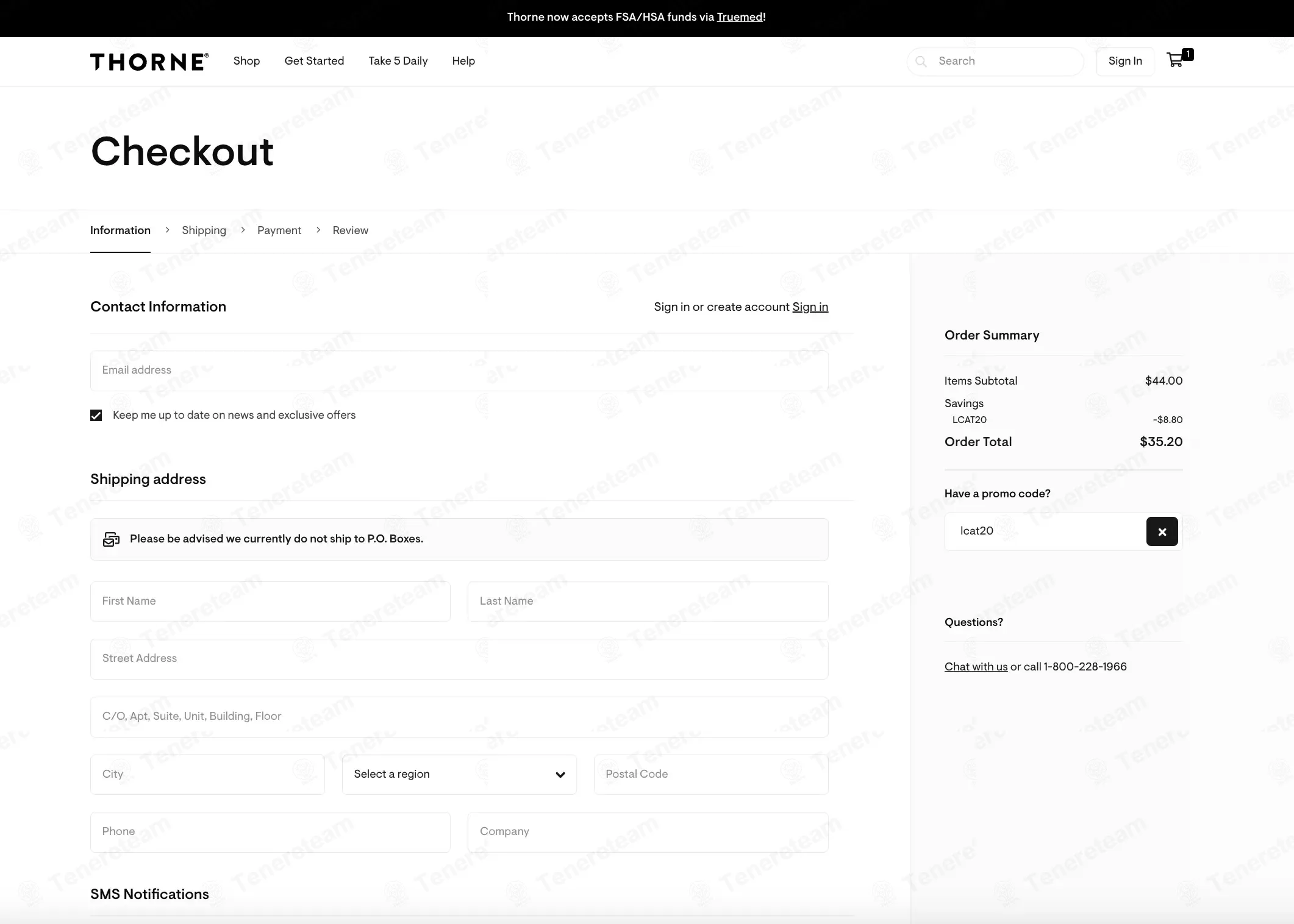Click the search magnifier icon
This screenshot has height=924, width=1294.
921,62
